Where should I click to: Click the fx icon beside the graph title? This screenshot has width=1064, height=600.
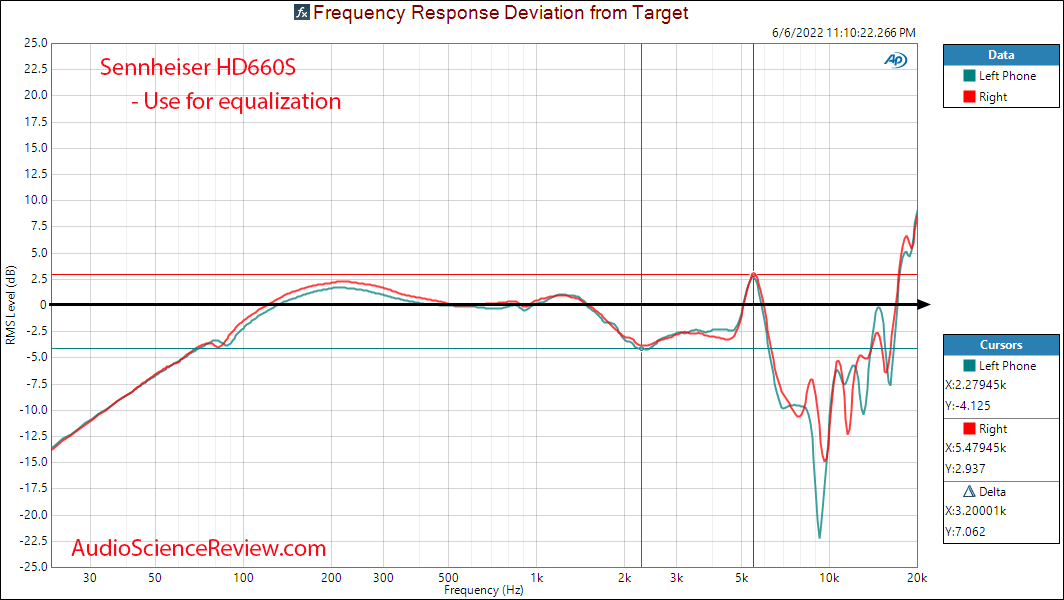pyautogui.click(x=302, y=12)
